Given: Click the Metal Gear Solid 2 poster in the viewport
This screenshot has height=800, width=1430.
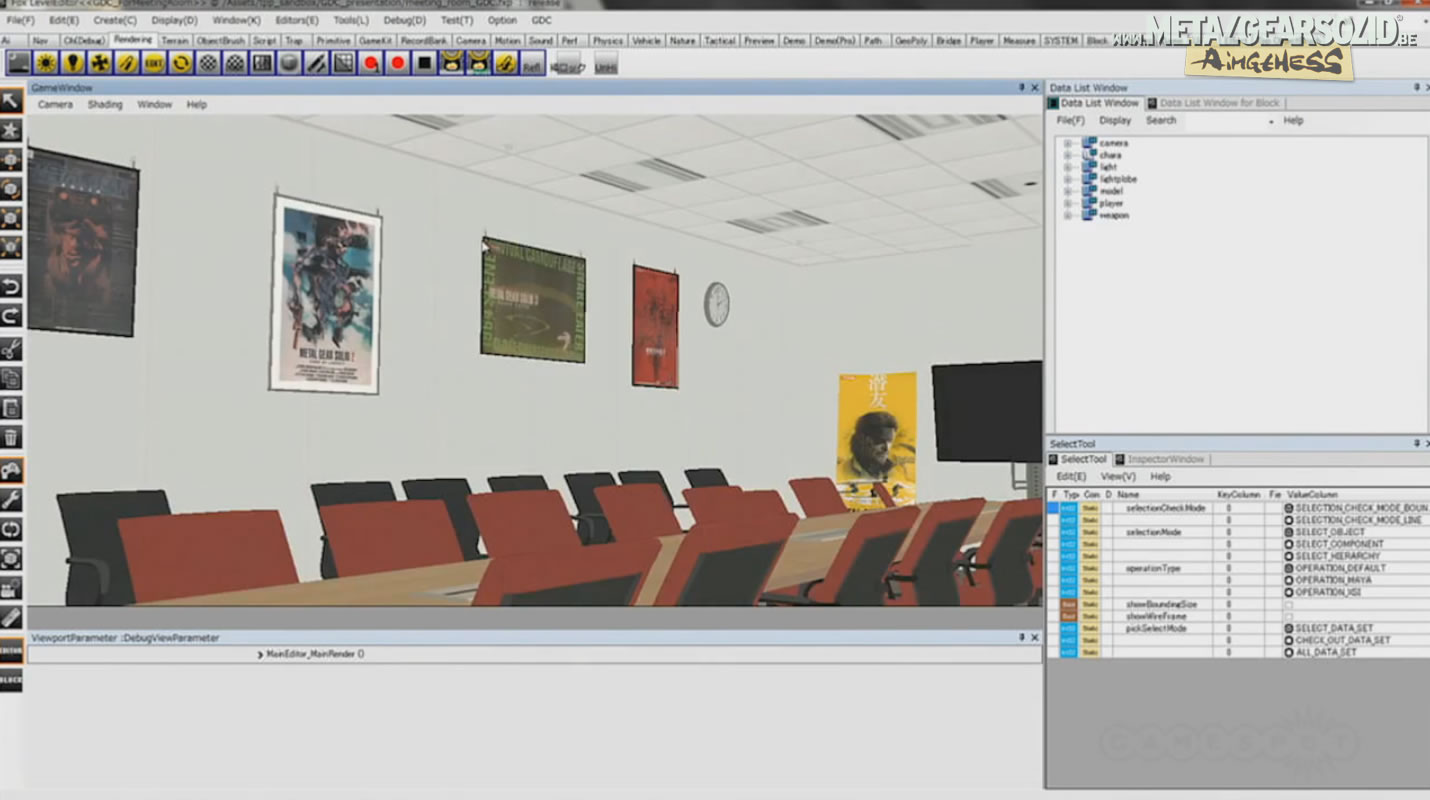Looking at the screenshot, I should pos(325,294).
